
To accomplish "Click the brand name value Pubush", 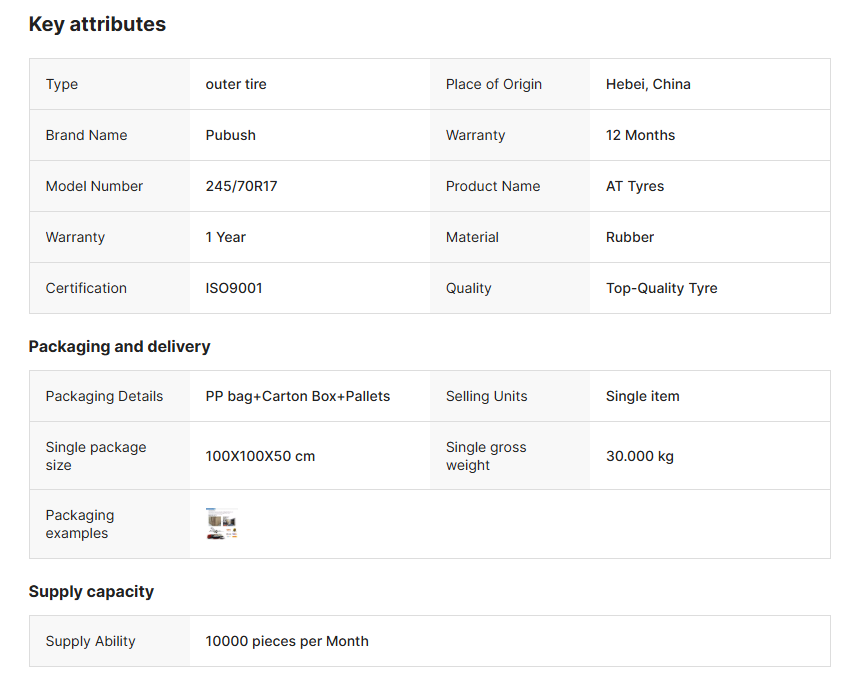I will point(230,135).
